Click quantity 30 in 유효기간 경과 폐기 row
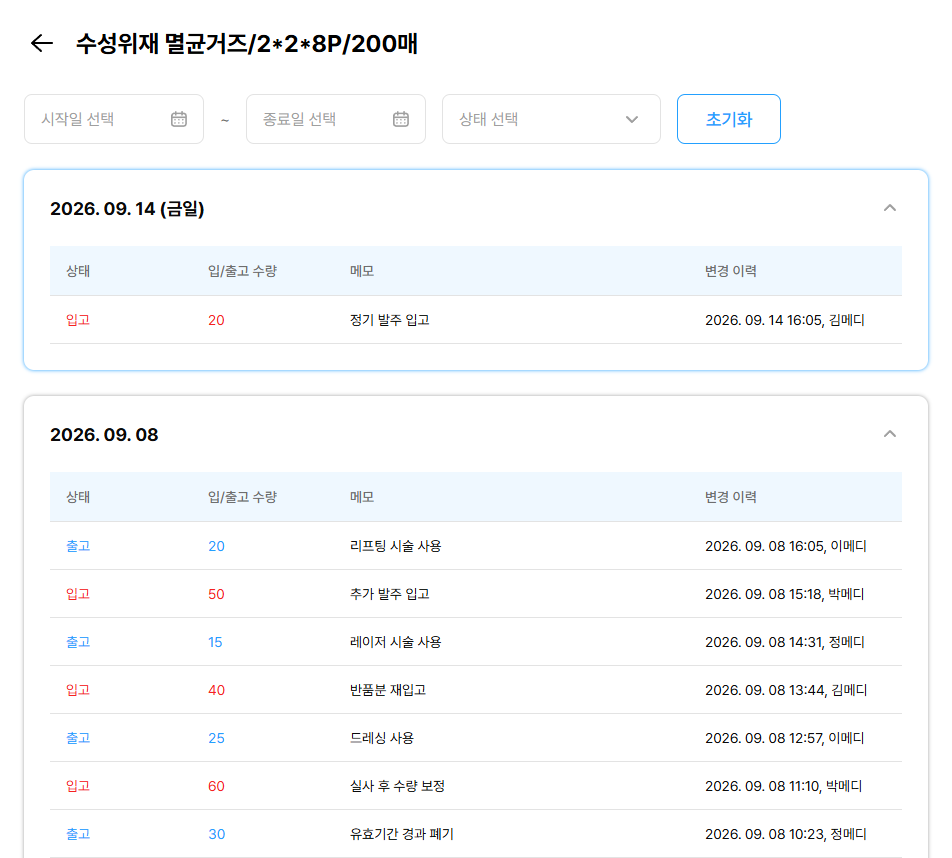Viewport: 952px width, 858px height. click(x=216, y=834)
